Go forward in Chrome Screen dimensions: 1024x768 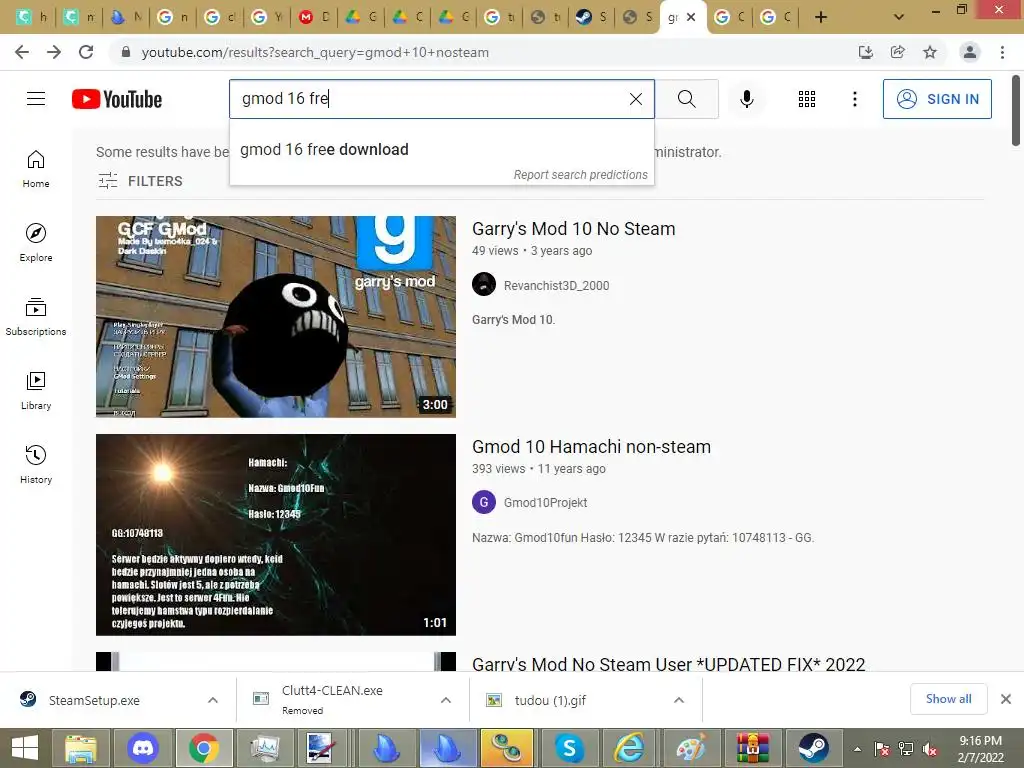coord(54,52)
